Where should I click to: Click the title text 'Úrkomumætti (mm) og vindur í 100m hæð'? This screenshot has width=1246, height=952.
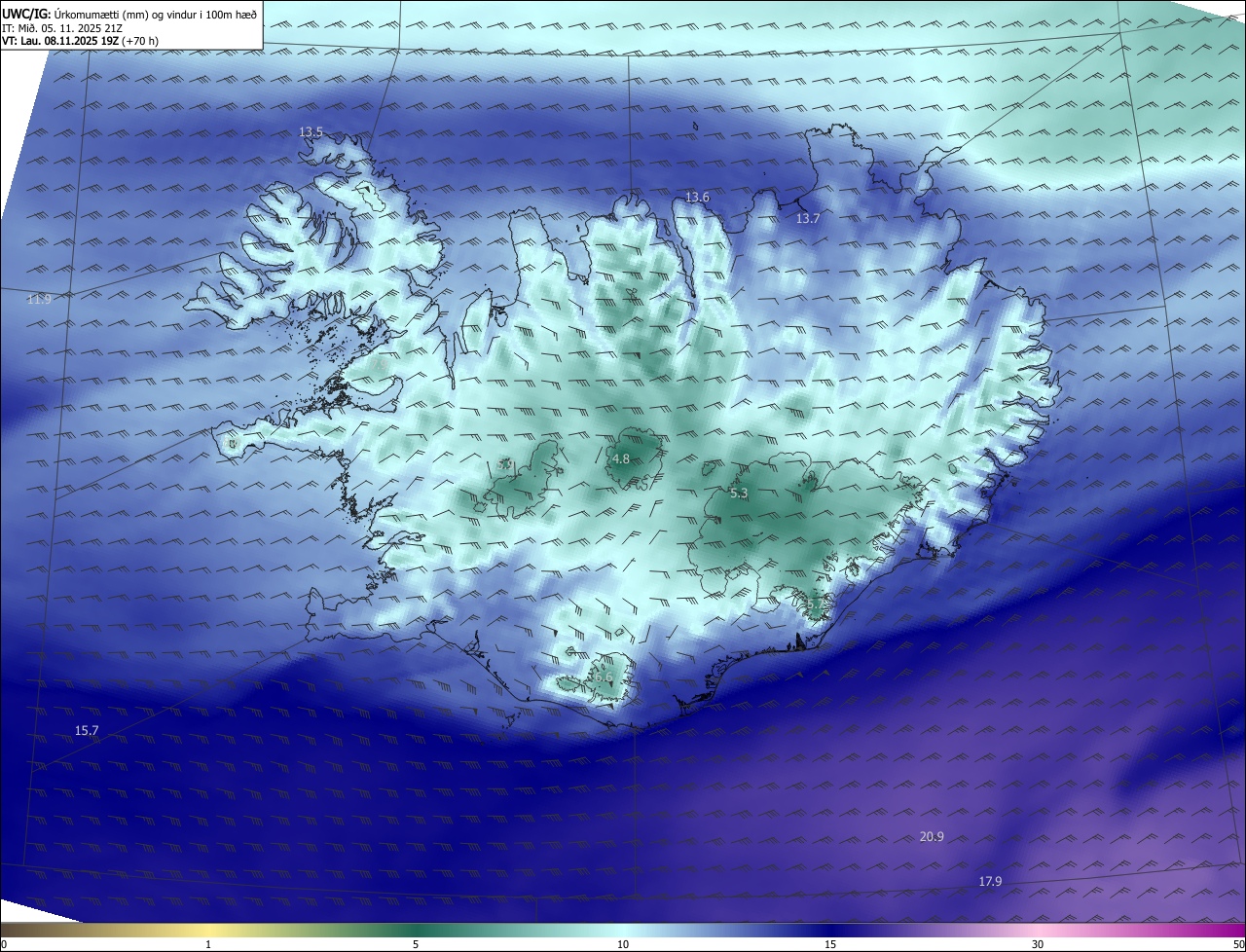click(x=156, y=15)
